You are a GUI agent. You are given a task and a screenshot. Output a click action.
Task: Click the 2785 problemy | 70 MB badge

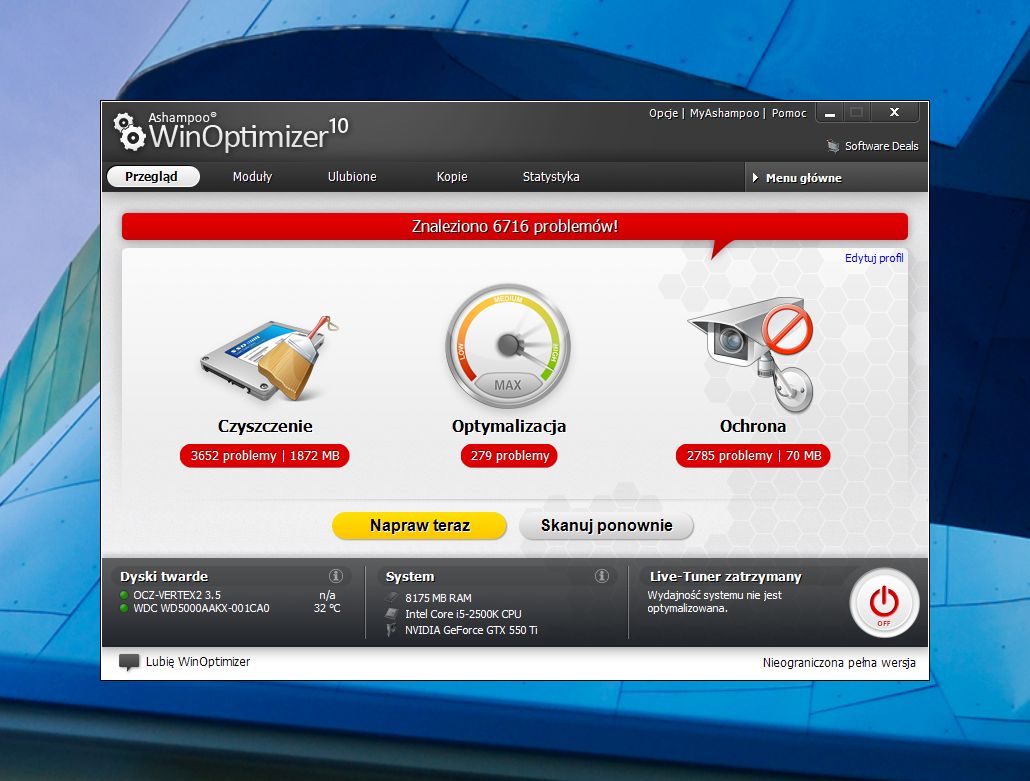tap(753, 456)
